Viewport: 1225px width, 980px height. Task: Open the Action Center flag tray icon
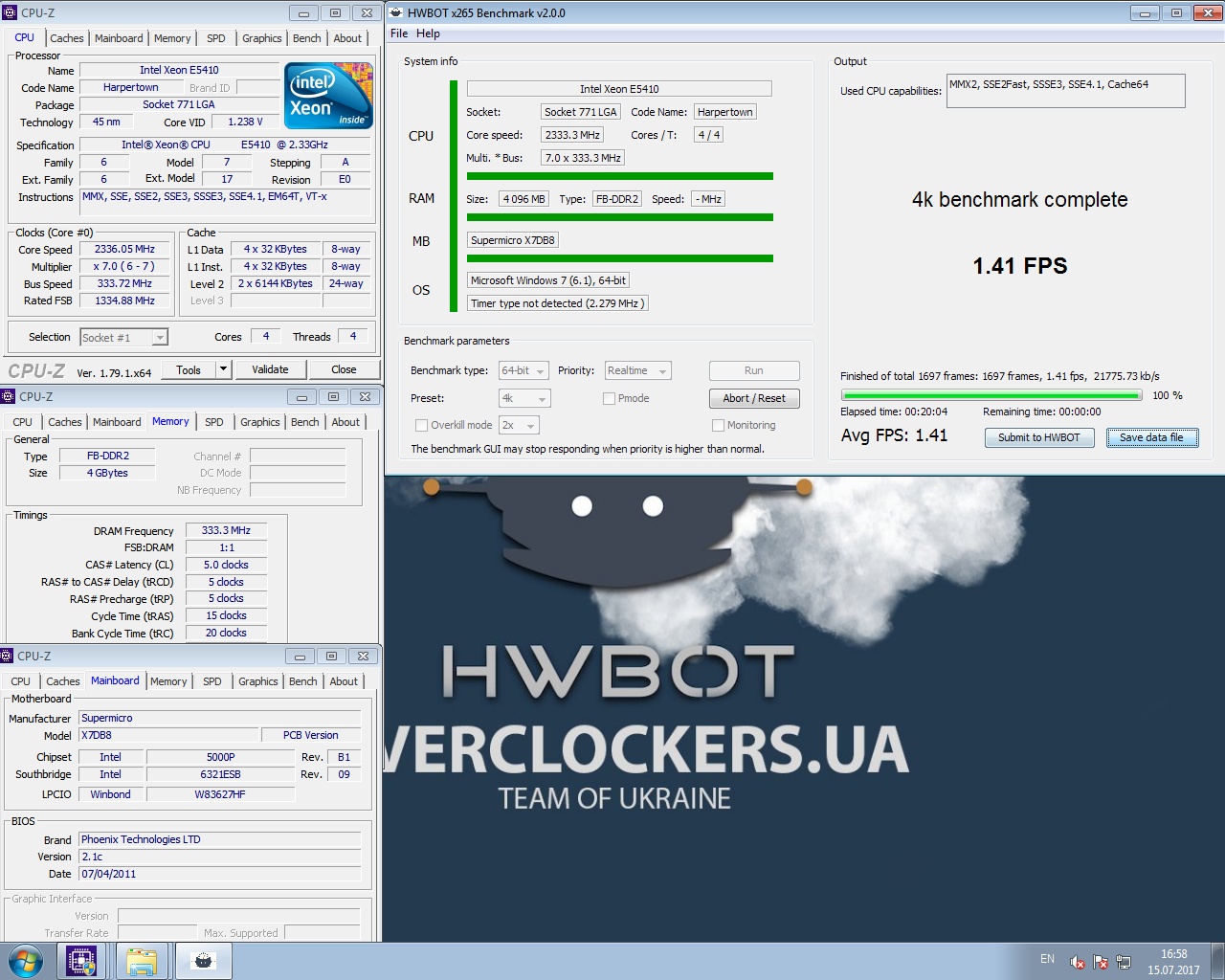(x=1101, y=962)
